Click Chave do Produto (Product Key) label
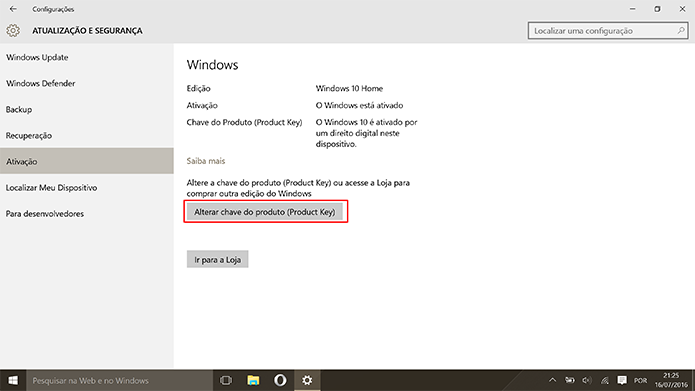 tap(244, 122)
